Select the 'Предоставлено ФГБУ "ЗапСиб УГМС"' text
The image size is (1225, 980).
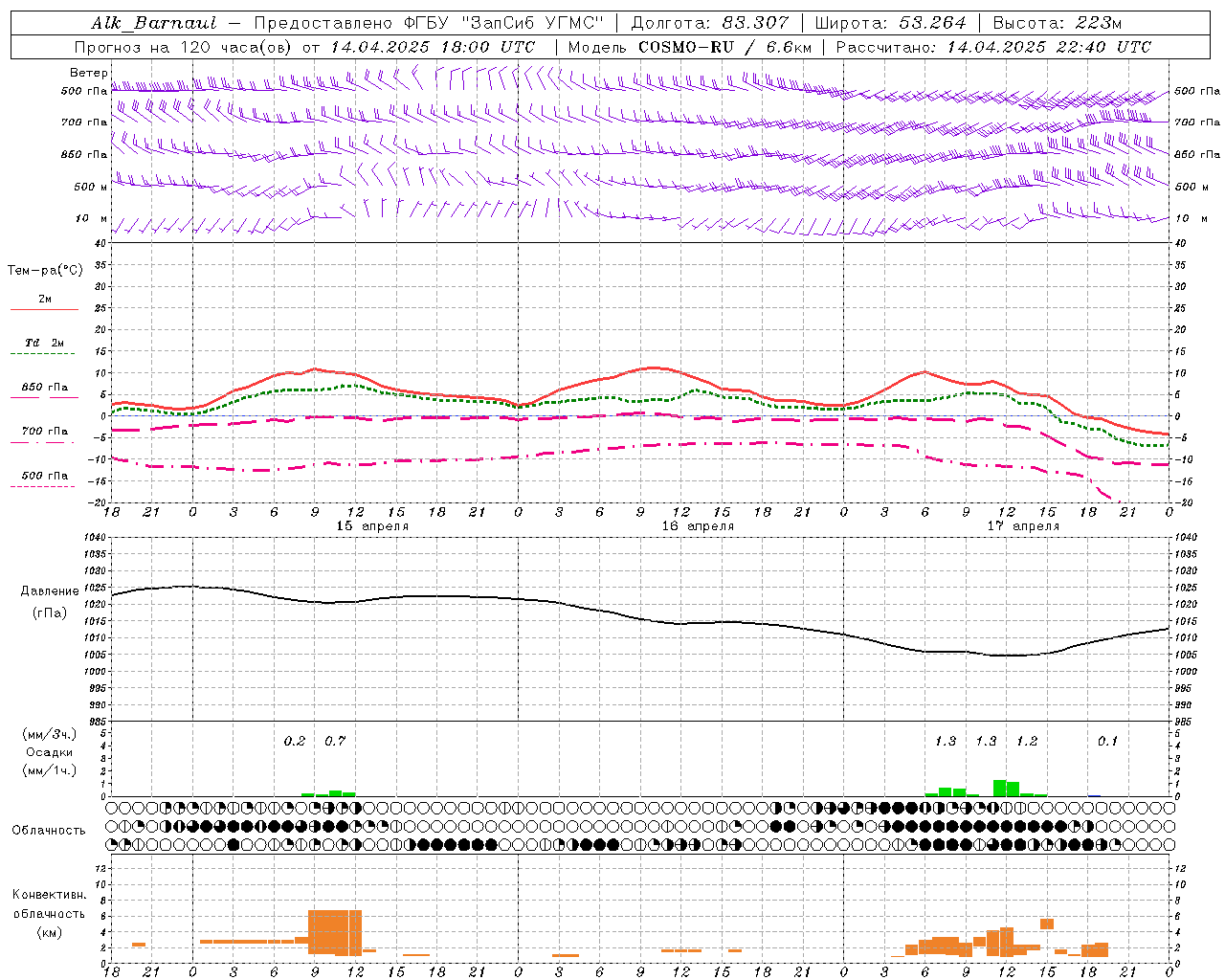[x=429, y=23]
